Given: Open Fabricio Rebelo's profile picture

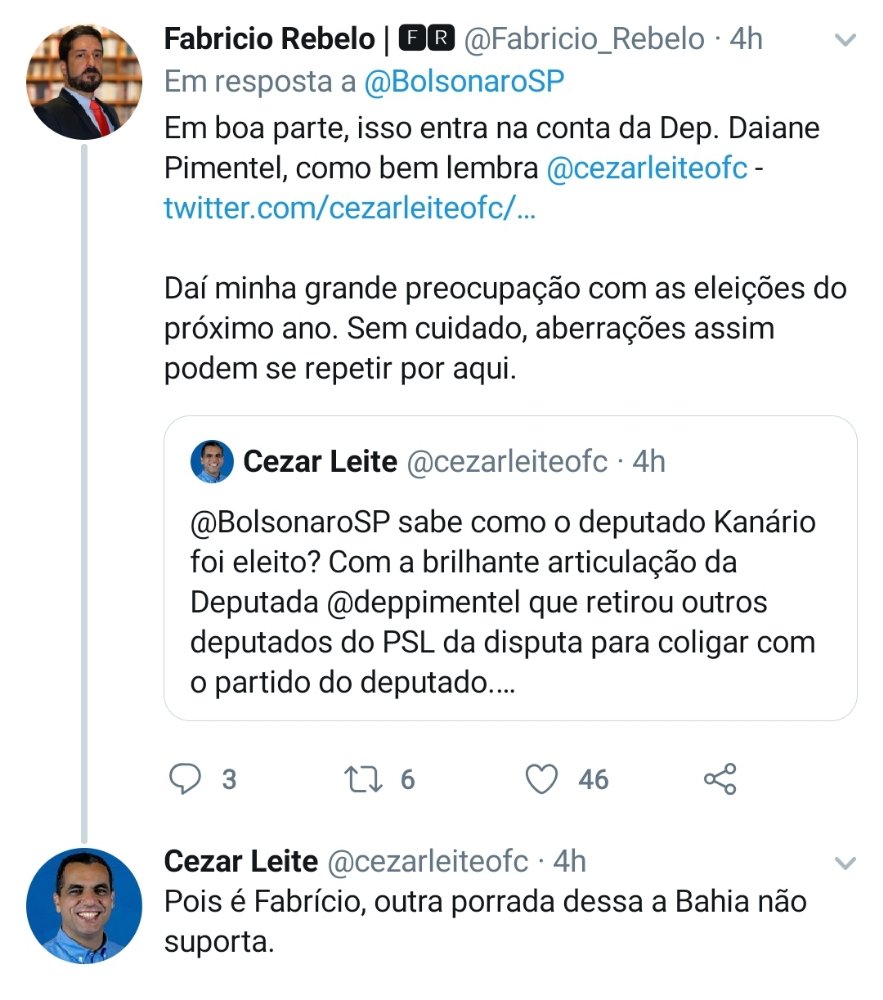Looking at the screenshot, I should 84,83.
